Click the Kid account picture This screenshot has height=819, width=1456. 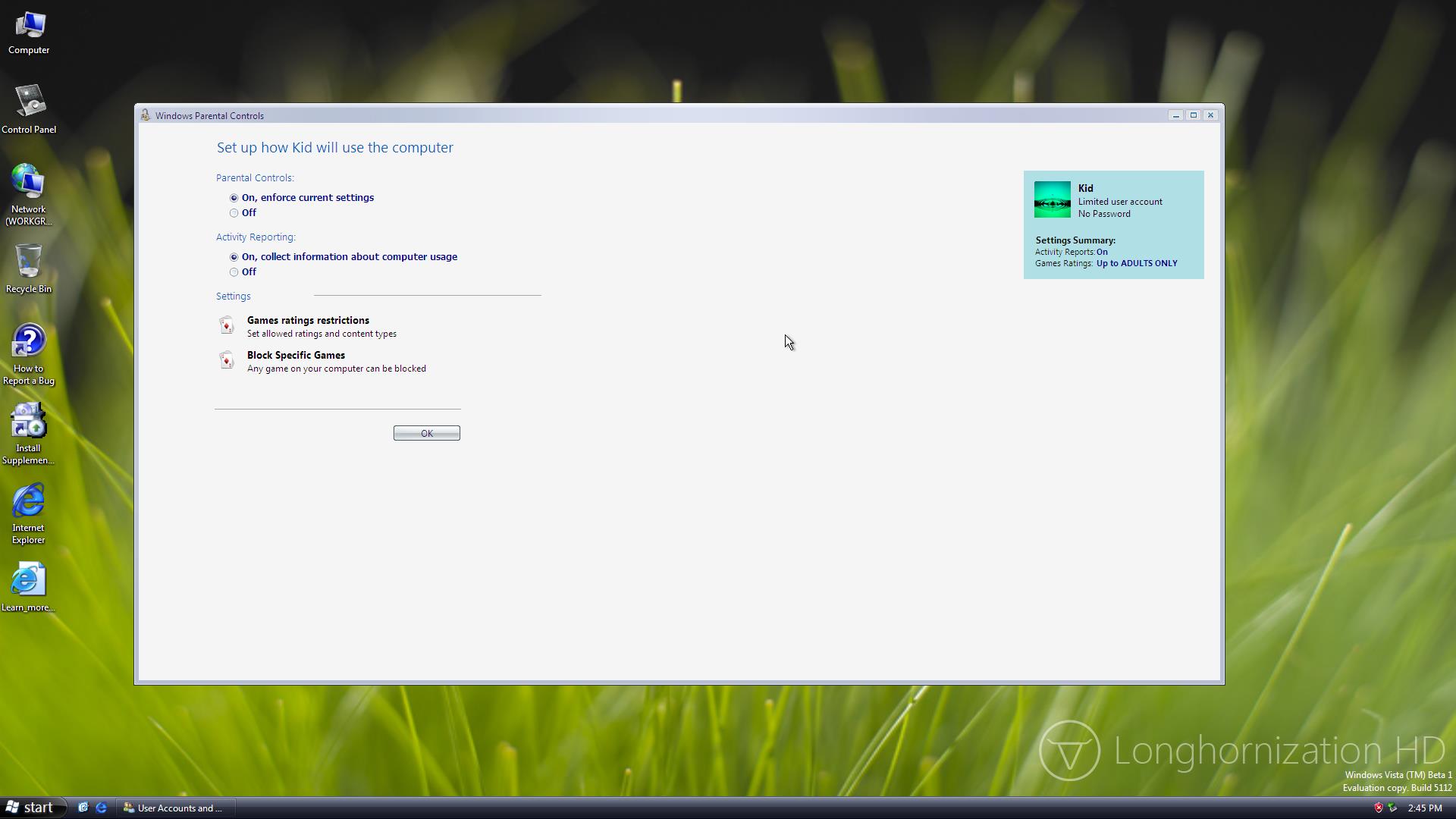pos(1052,199)
